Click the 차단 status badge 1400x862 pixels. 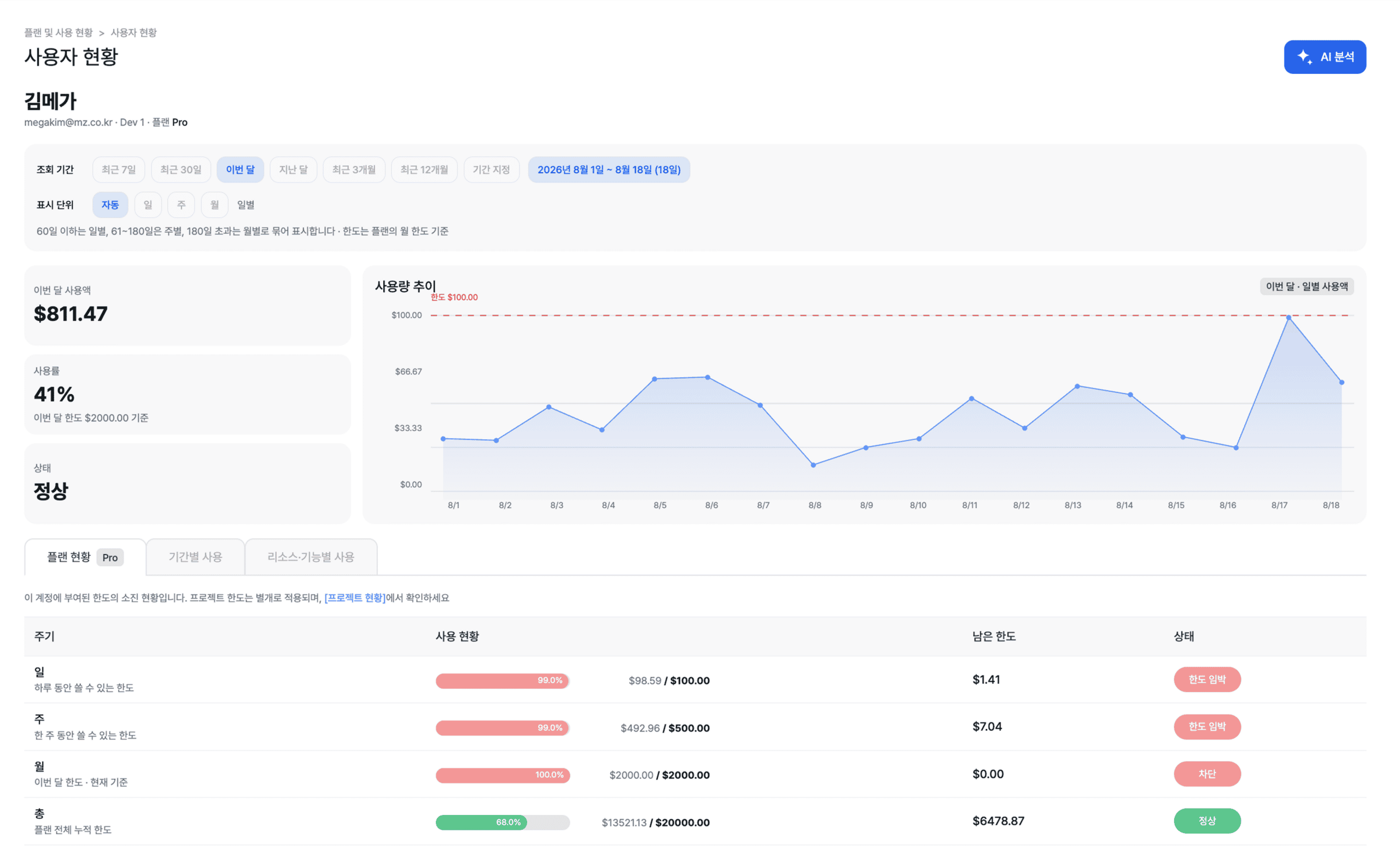1207,774
